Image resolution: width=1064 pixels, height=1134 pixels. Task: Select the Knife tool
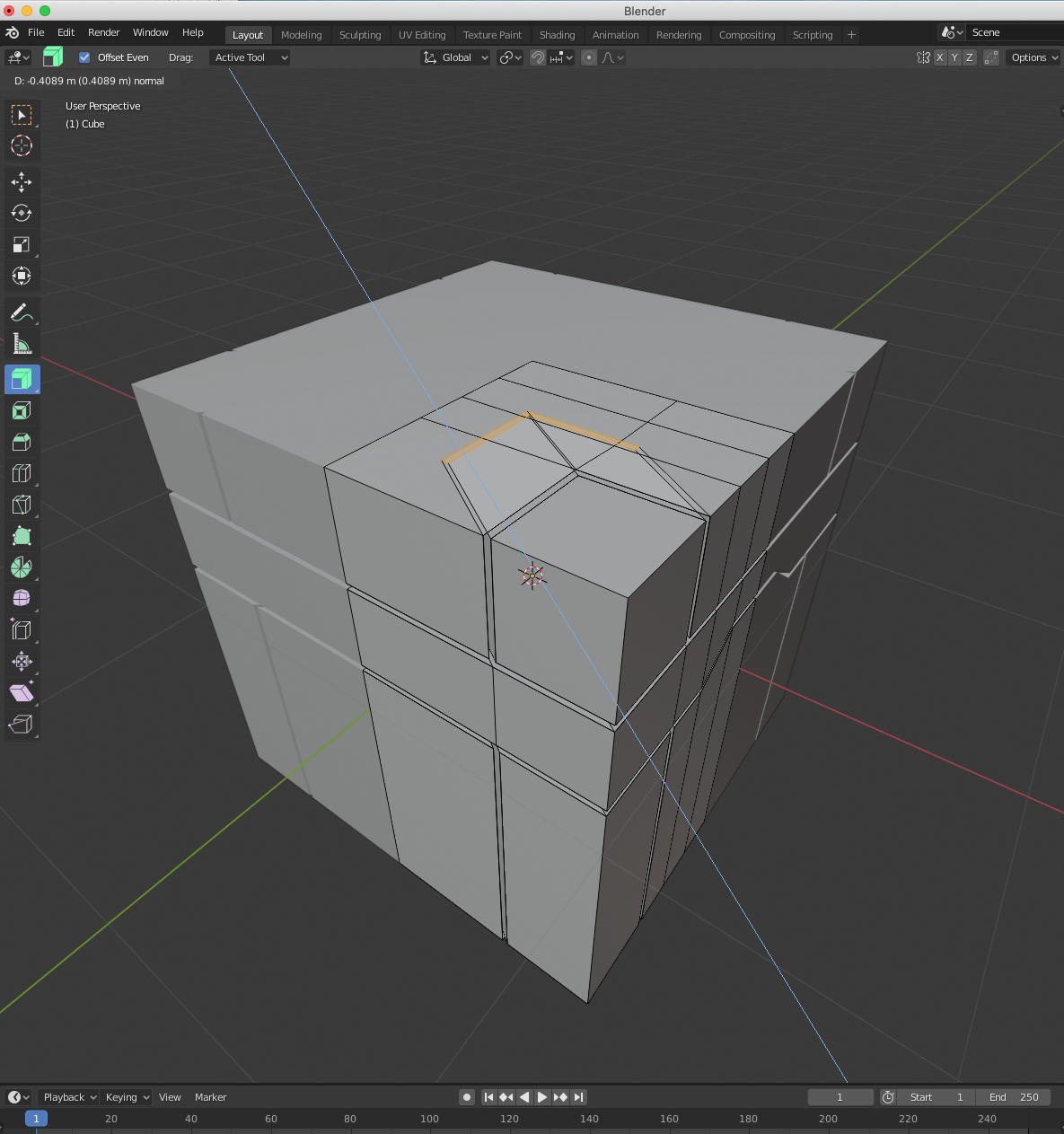22,505
